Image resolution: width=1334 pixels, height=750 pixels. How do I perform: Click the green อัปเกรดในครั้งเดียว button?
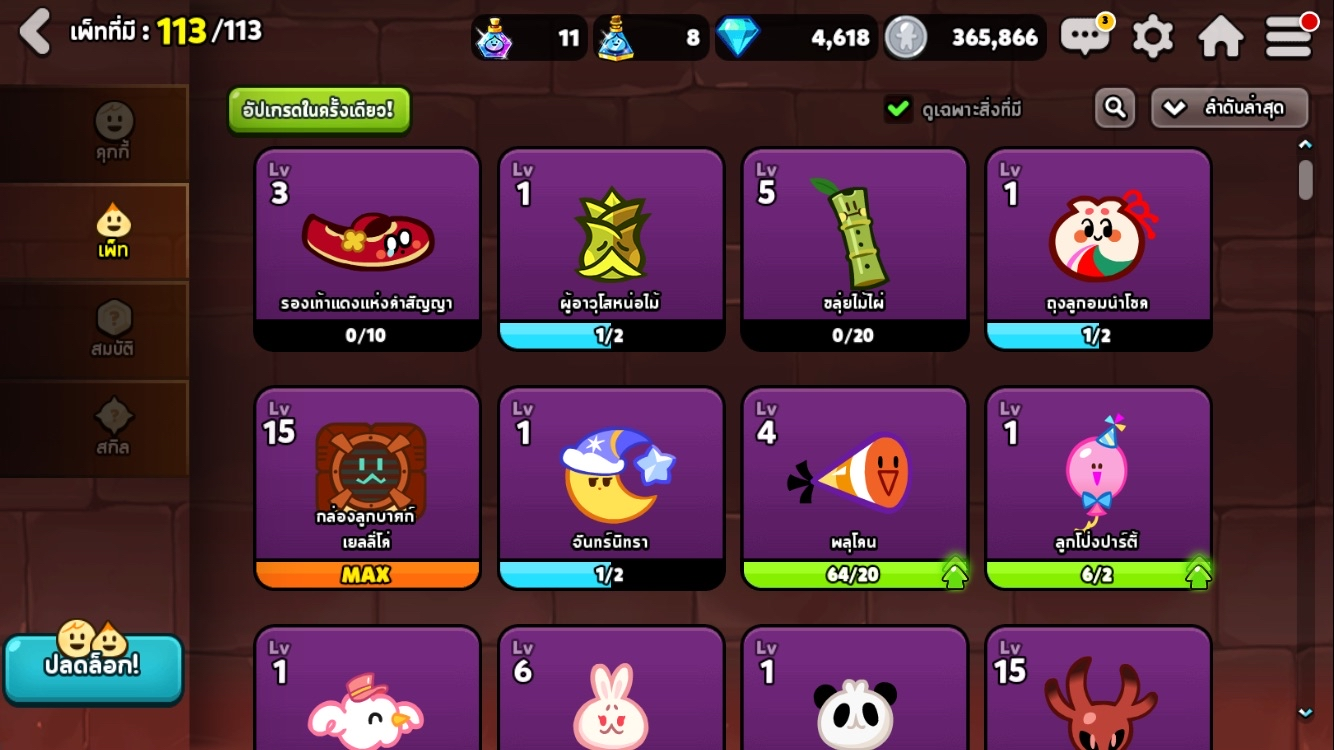319,110
